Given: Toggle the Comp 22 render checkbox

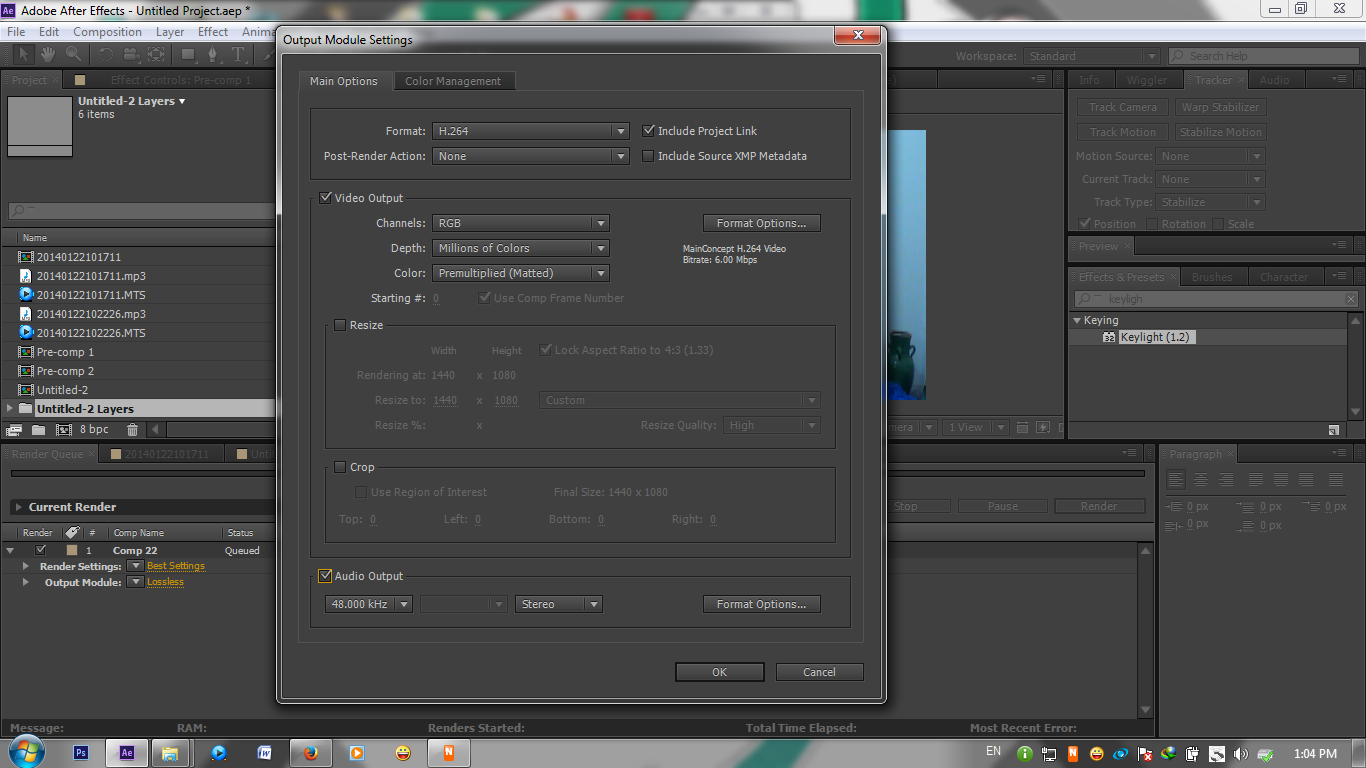Looking at the screenshot, I should click(40, 550).
